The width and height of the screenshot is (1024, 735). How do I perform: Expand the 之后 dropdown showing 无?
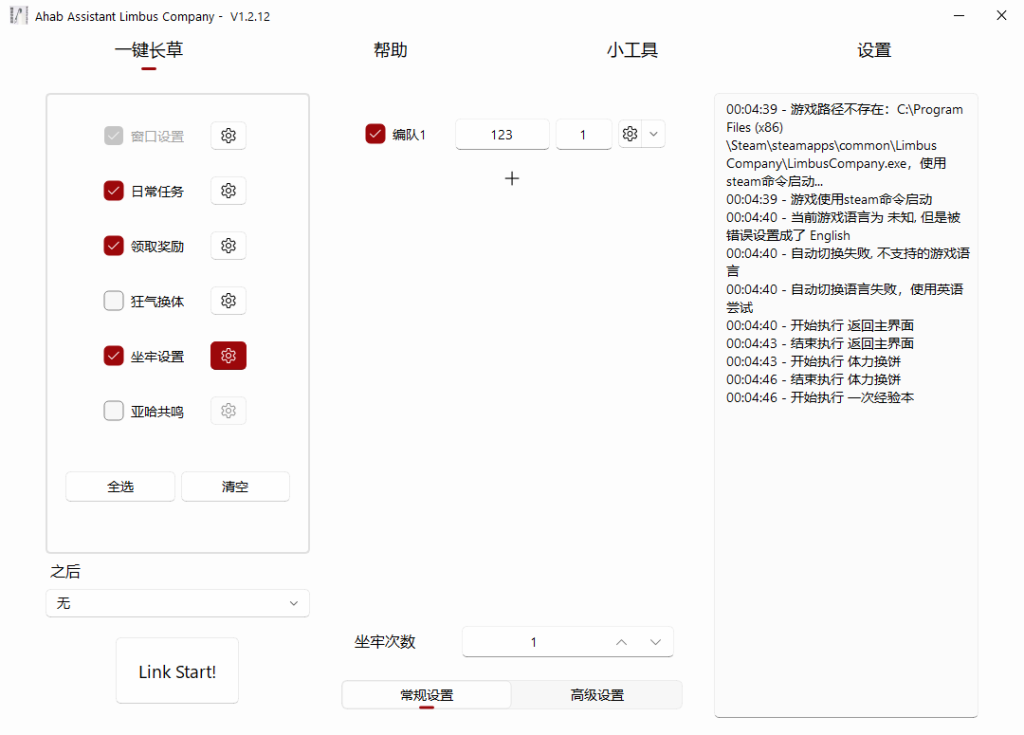tap(177, 603)
